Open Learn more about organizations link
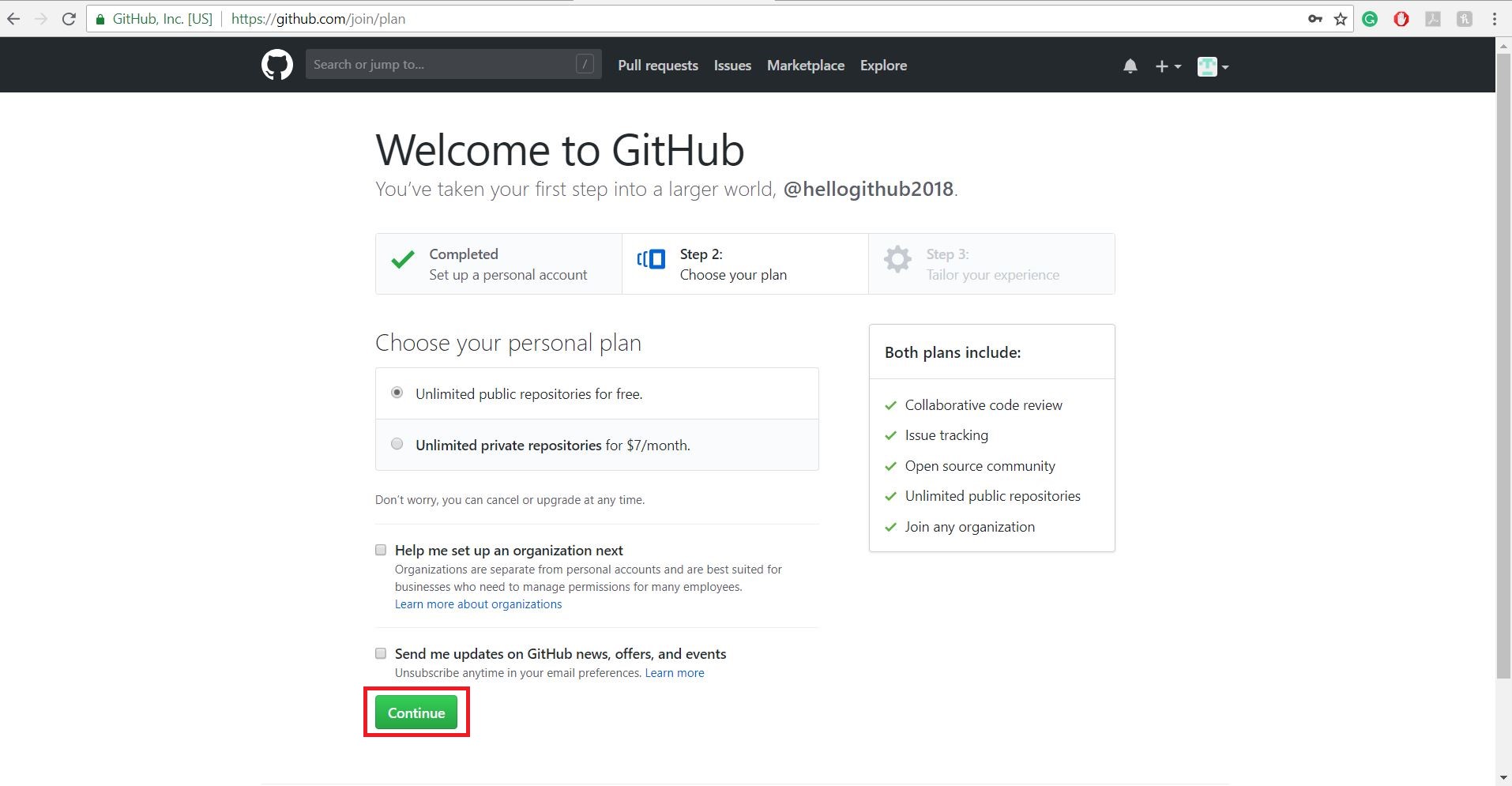This screenshot has height=786, width=1512. point(478,604)
